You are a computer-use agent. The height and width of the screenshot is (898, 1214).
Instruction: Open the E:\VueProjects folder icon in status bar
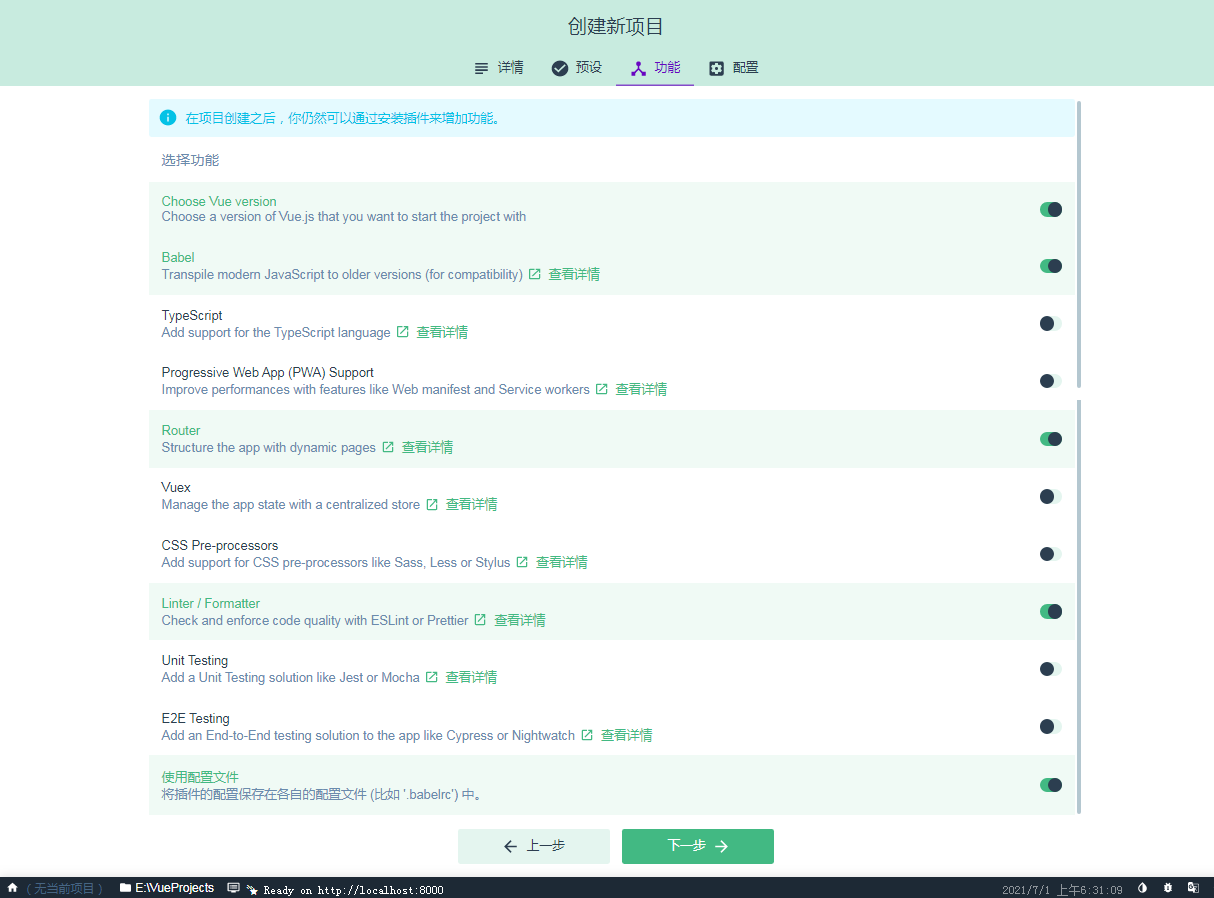pos(125,888)
